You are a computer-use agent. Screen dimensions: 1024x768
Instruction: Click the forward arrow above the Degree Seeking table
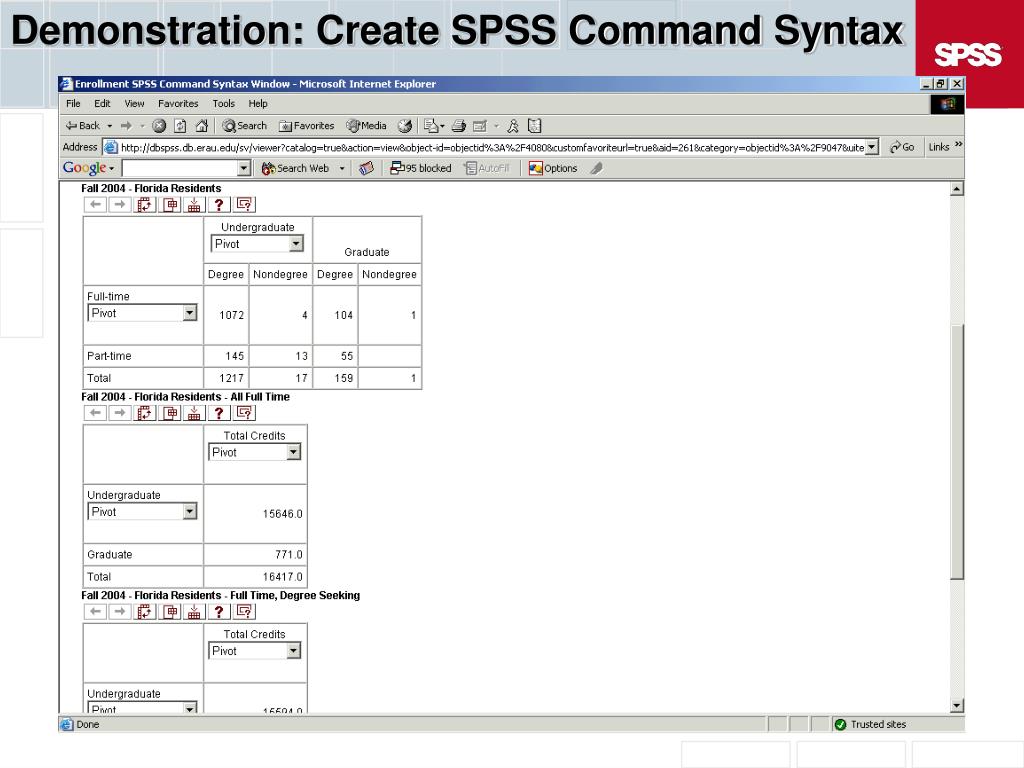tap(120, 612)
